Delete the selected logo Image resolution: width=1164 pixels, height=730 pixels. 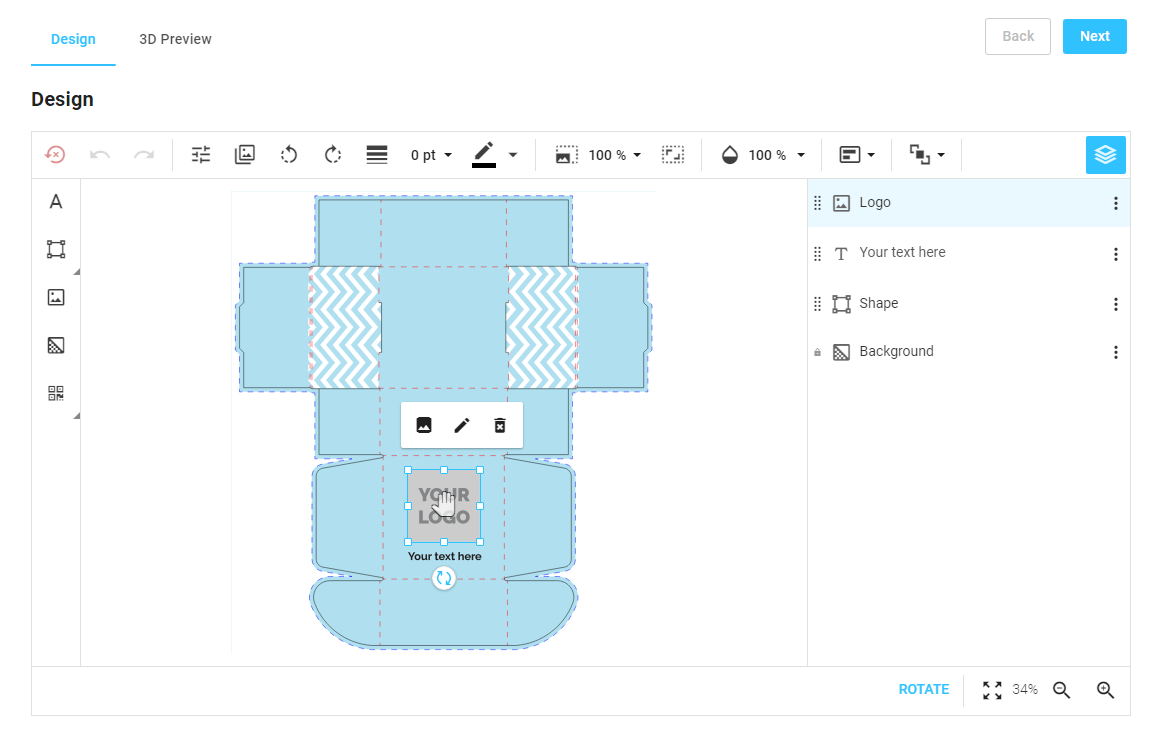click(x=500, y=425)
